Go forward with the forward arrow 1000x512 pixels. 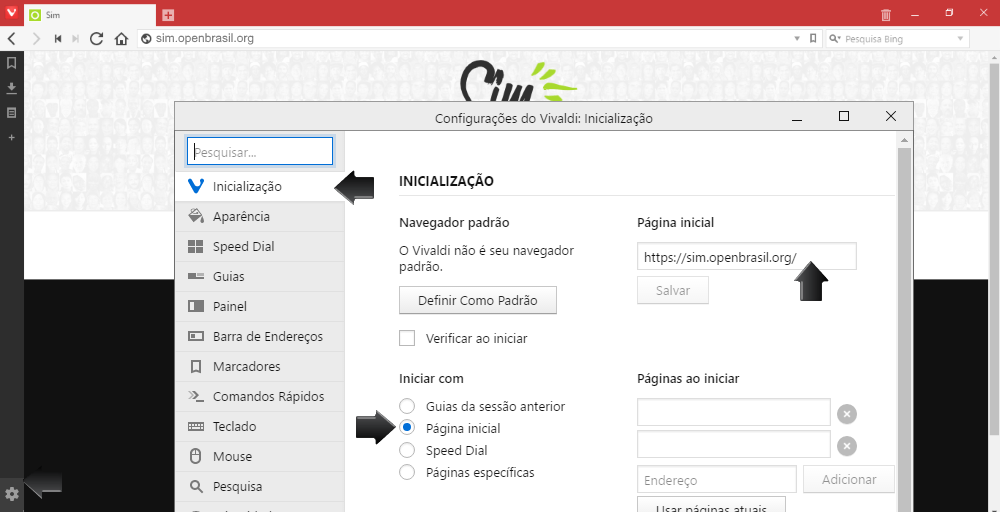[36, 39]
